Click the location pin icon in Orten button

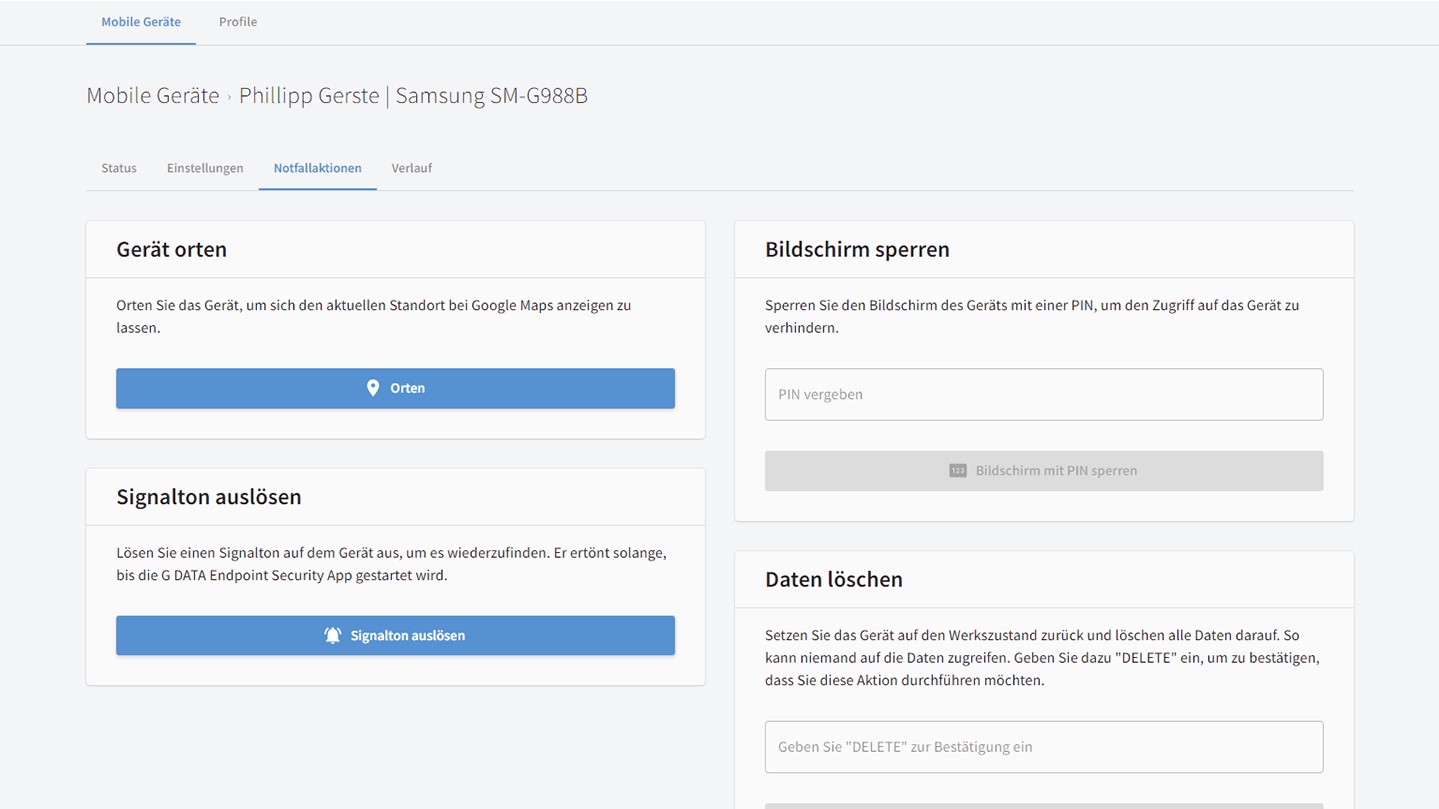[x=373, y=388]
